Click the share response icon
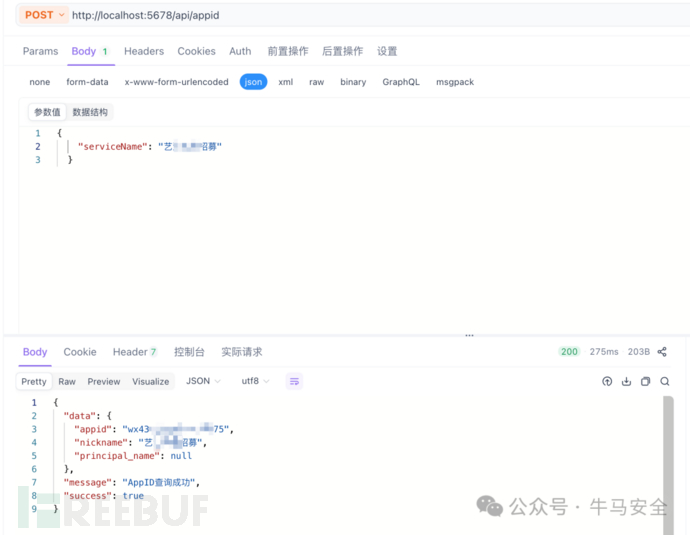The image size is (690, 535). tap(662, 352)
